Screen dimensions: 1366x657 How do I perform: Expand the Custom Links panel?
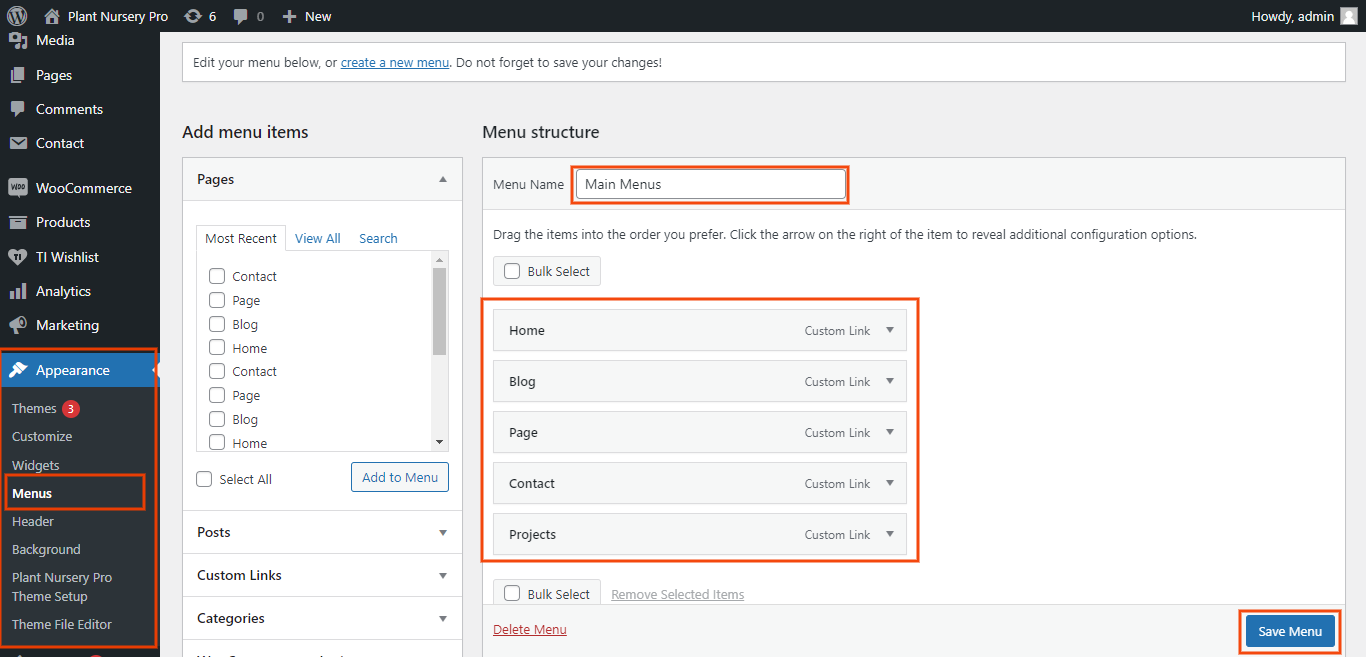point(443,575)
